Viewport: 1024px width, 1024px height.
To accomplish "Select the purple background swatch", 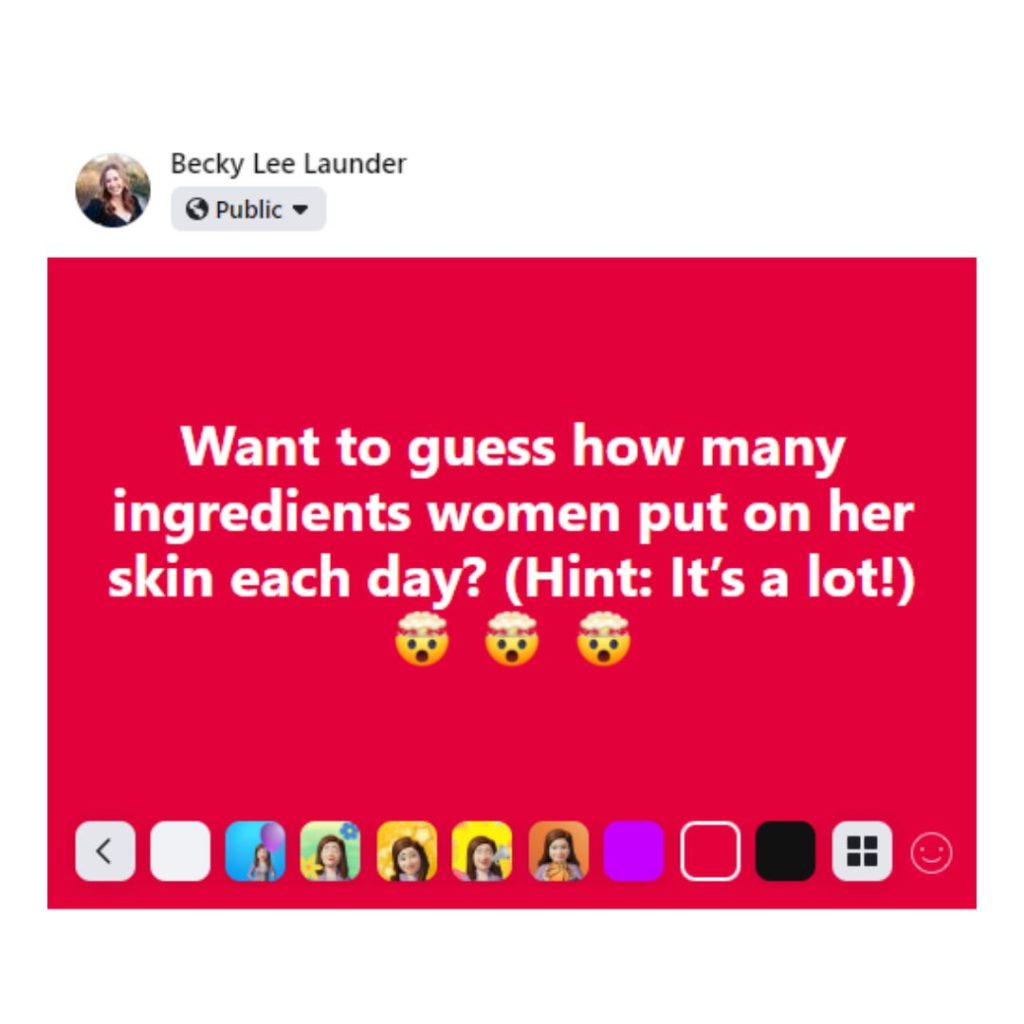I will pos(633,851).
